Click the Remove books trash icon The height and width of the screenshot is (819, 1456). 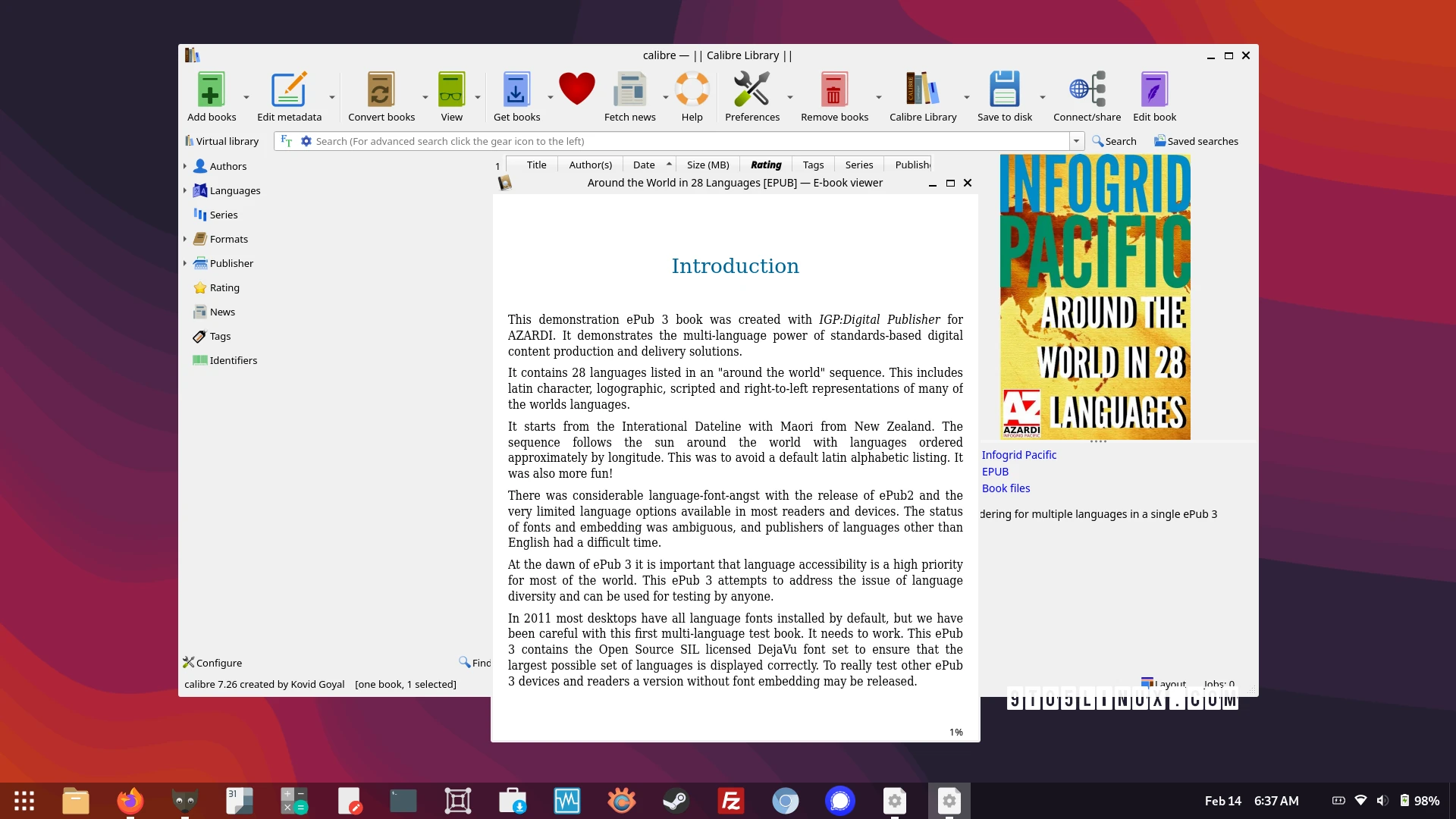[x=834, y=90]
